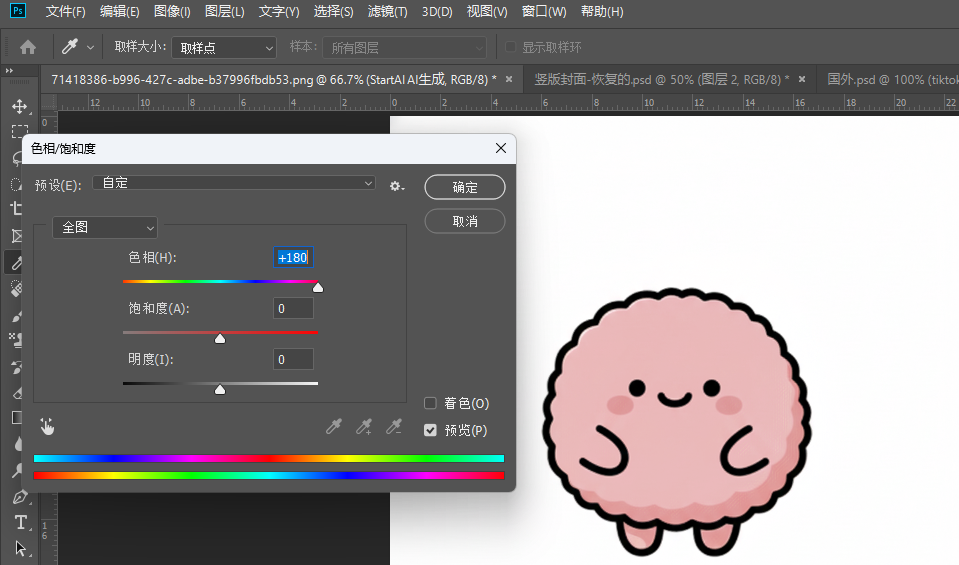Click the Home icon in options bar

(x=28, y=47)
